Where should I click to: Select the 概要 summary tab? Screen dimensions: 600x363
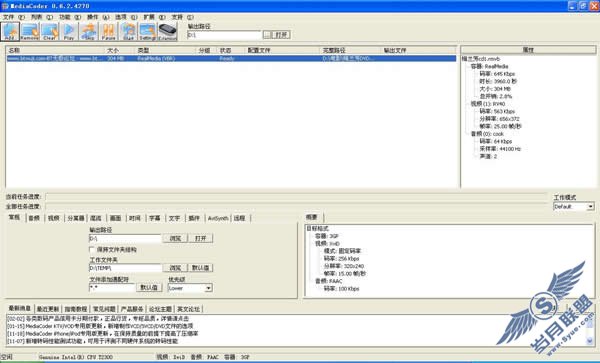coord(312,217)
